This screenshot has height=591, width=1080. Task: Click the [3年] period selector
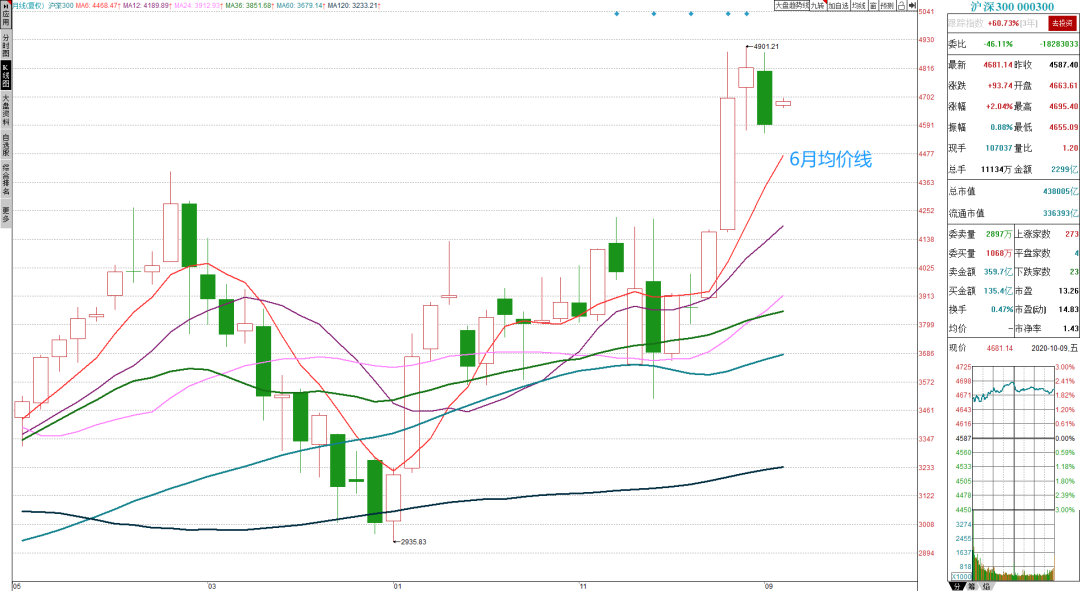pos(1029,23)
